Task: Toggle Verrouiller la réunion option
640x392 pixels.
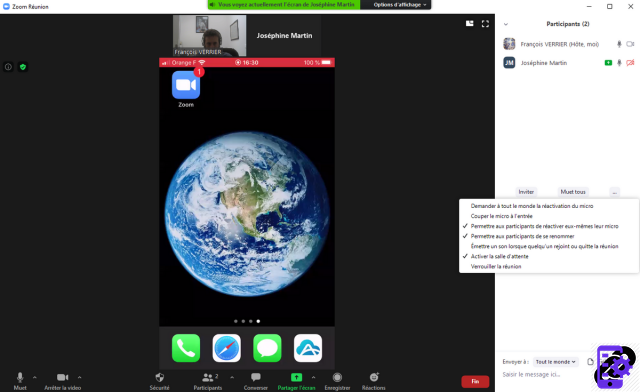Action: (496, 267)
